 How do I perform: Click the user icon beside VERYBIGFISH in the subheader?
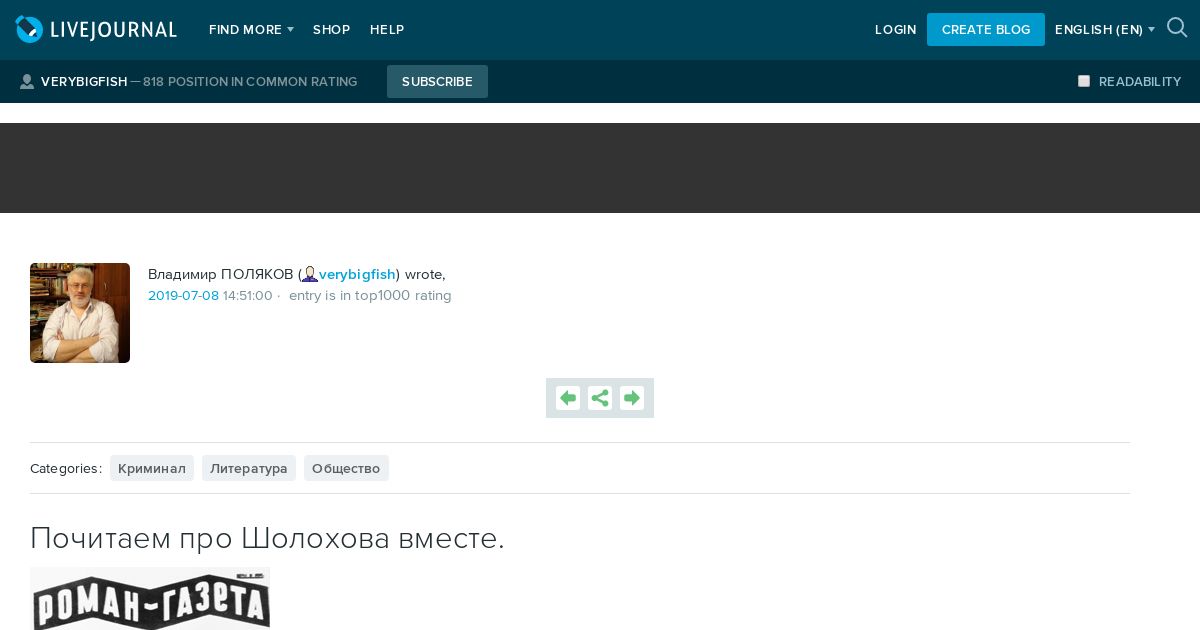pyautogui.click(x=27, y=82)
